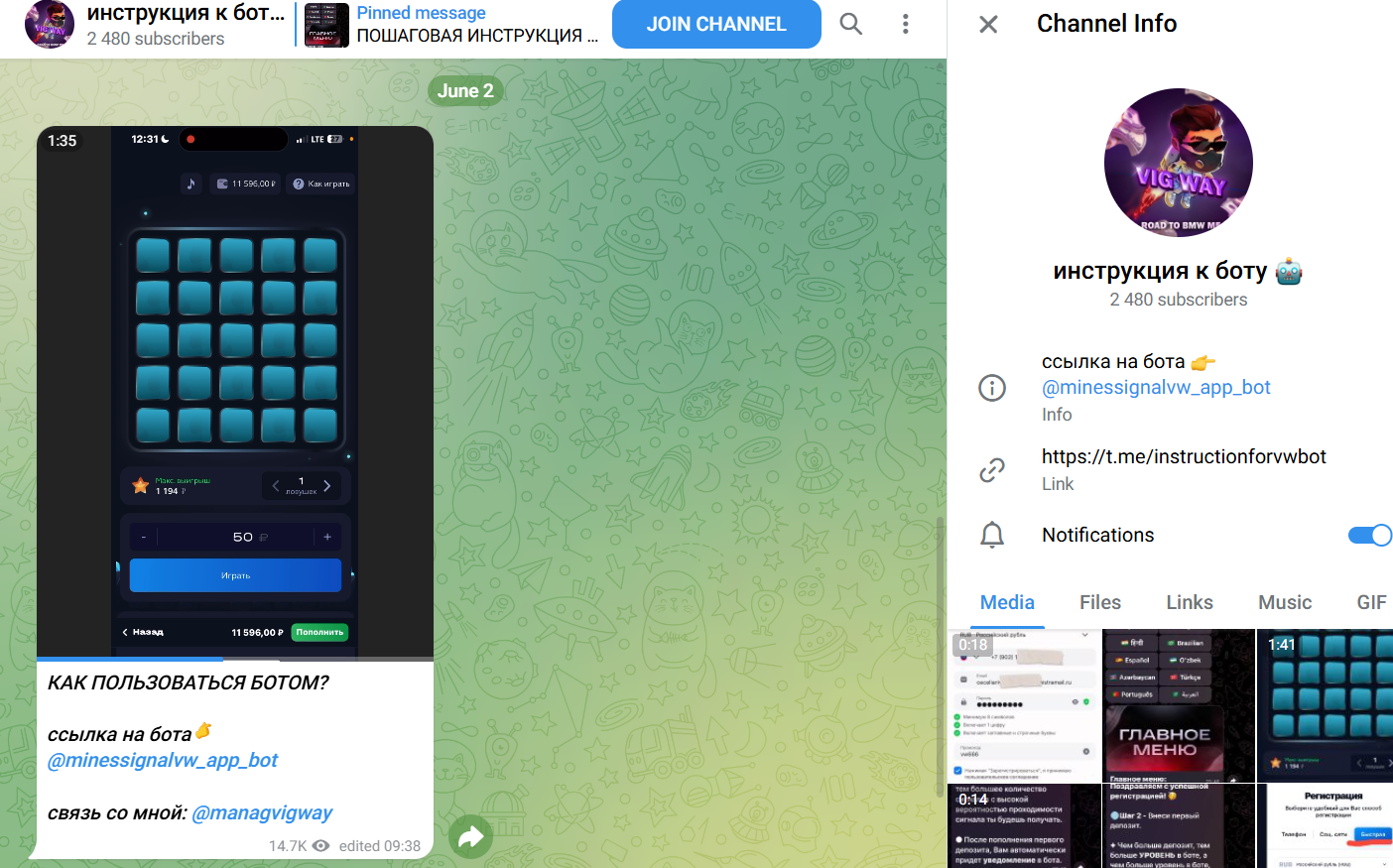The image size is (1393, 868).
Task: Open the t.me/instructionforvwbot channel link
Action: point(1183,456)
